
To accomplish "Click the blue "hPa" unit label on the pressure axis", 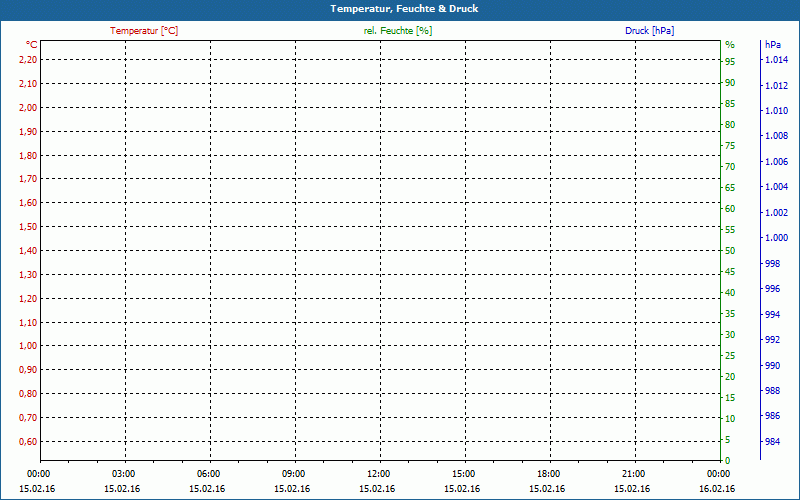I will [x=773, y=45].
